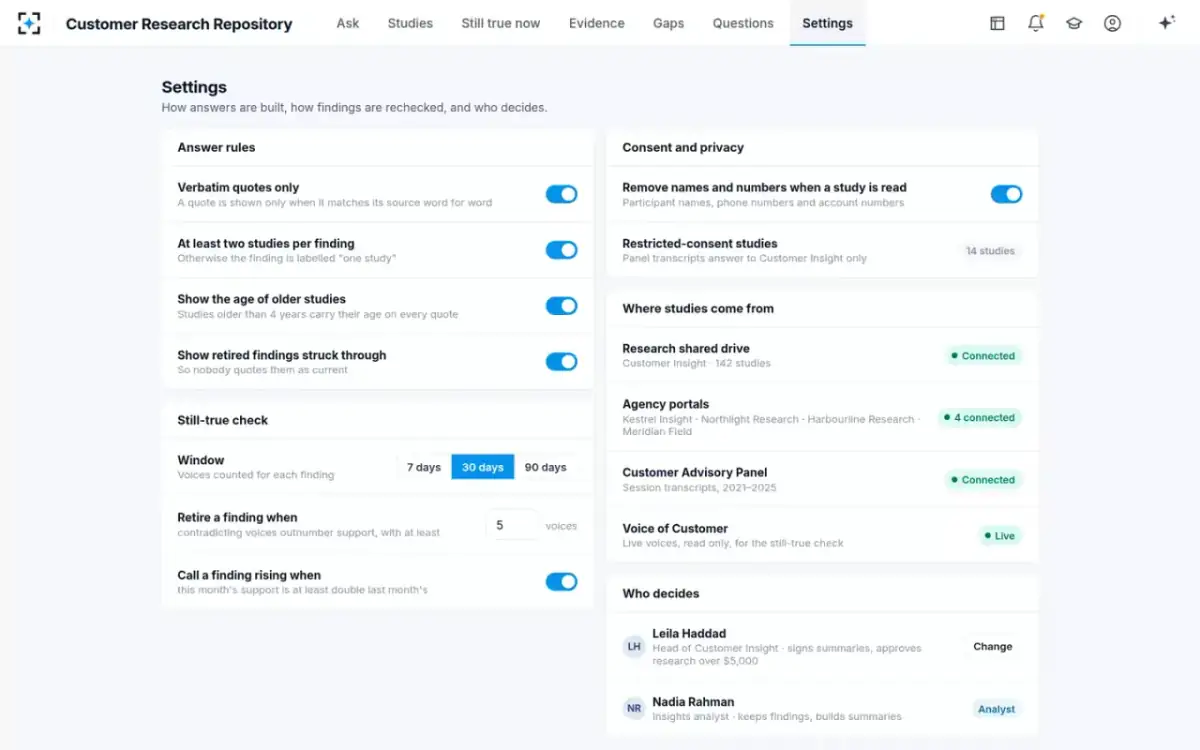Click the Retire a finding when label

[x=237, y=517]
